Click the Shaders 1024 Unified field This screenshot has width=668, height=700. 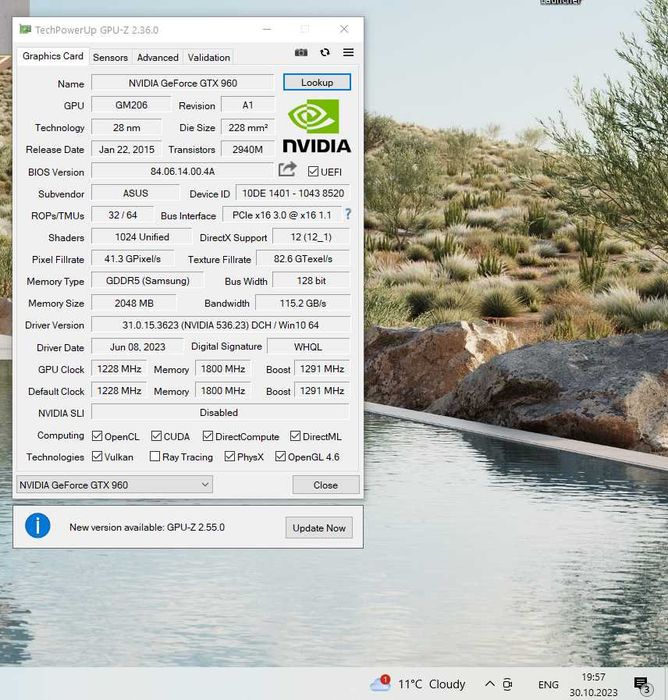(x=142, y=237)
